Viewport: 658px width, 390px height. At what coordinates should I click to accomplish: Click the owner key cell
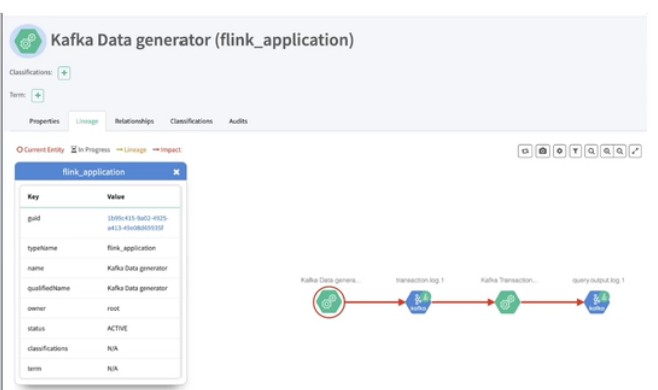coord(37,309)
